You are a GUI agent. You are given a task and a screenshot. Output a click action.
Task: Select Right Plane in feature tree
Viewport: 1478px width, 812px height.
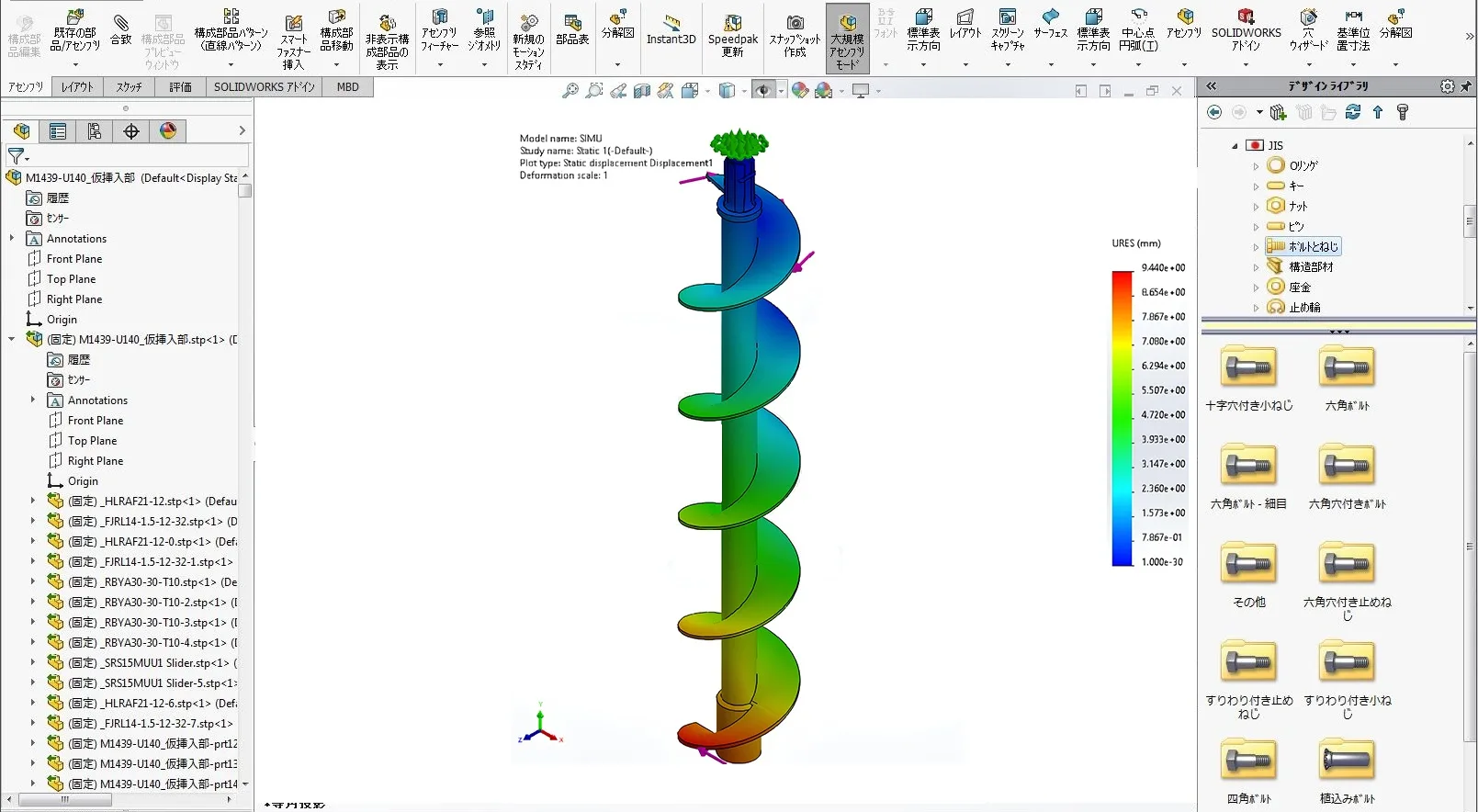tap(74, 299)
